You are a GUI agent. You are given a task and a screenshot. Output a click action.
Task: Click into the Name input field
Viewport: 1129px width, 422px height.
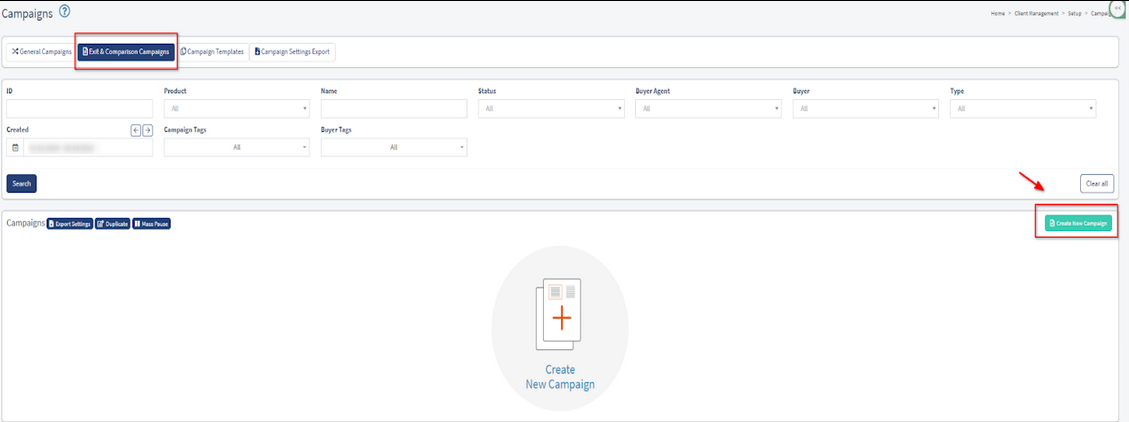point(394,108)
